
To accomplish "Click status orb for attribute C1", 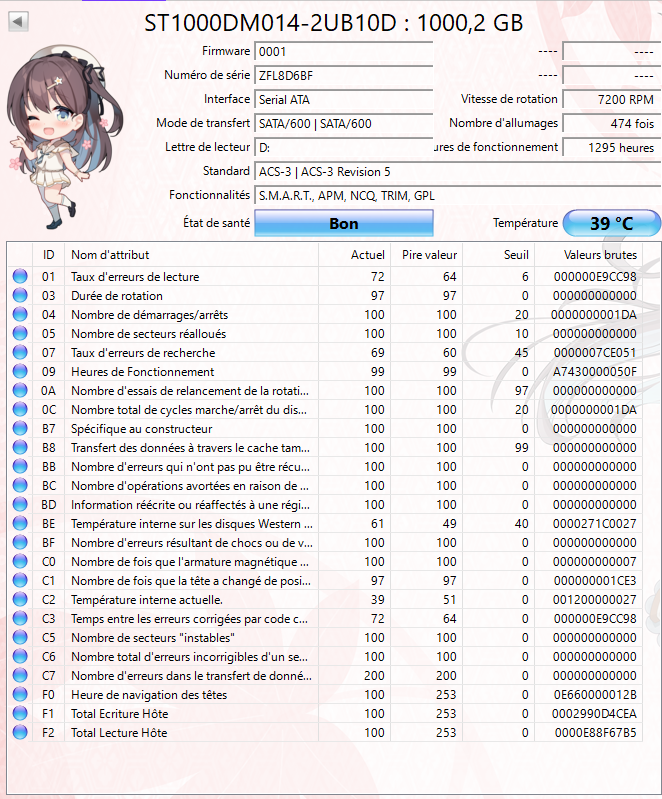I will pyautogui.click(x=20, y=580).
